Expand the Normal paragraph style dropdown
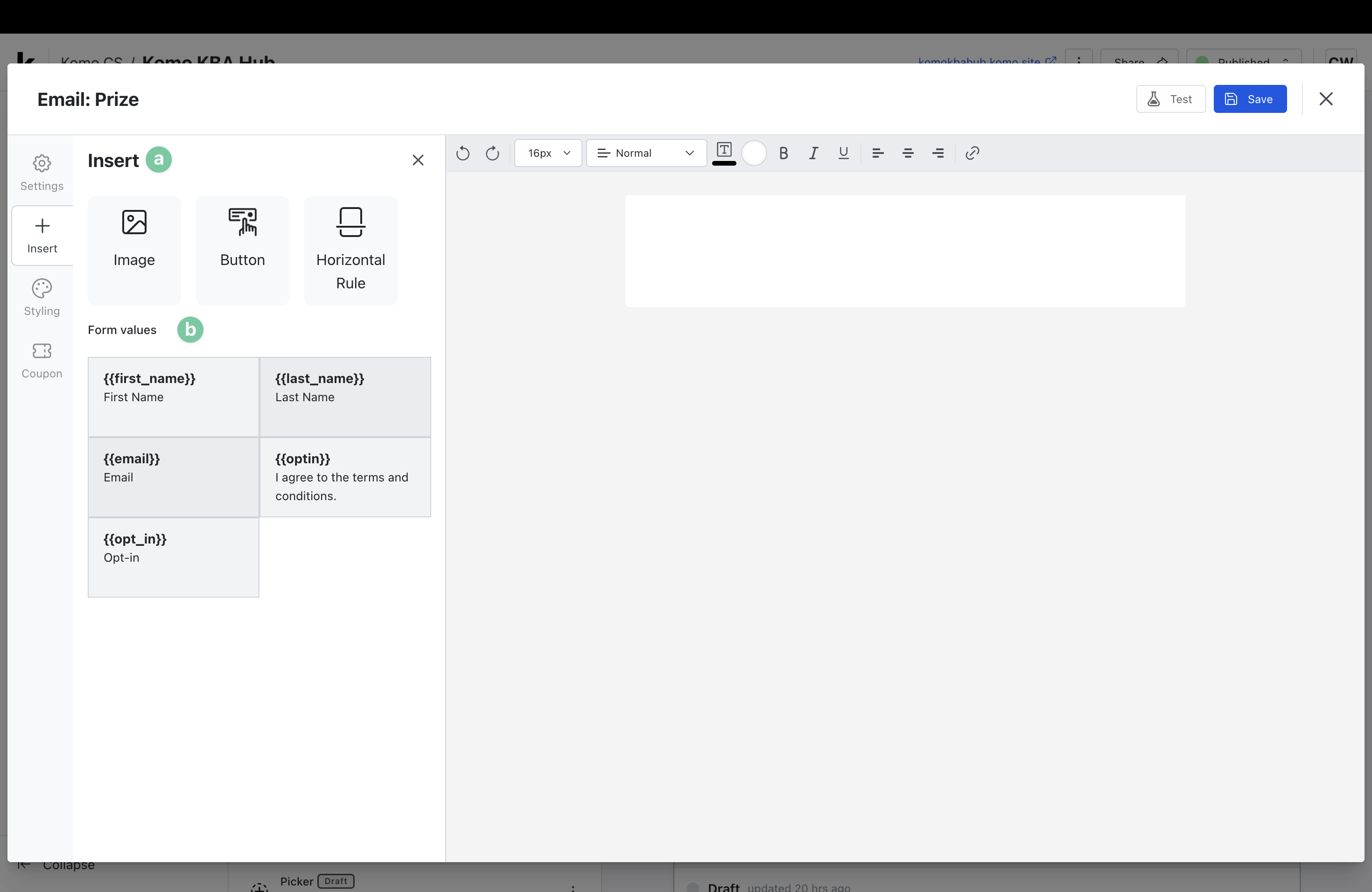Viewport: 1372px width, 892px height. click(x=646, y=153)
